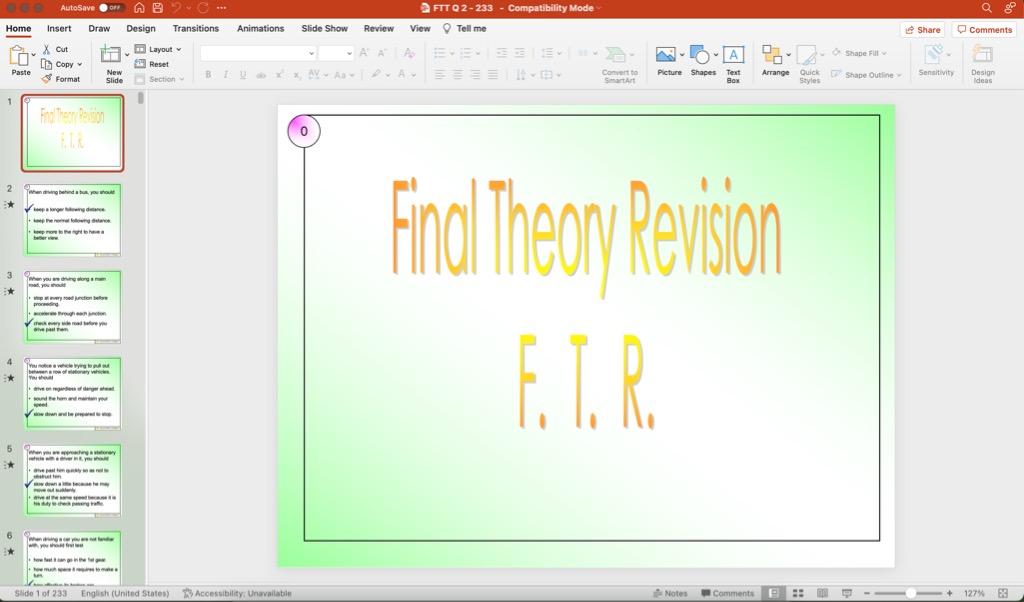Image resolution: width=1024 pixels, height=602 pixels.
Task: Click the Format Painter icon
Action: 44,78
